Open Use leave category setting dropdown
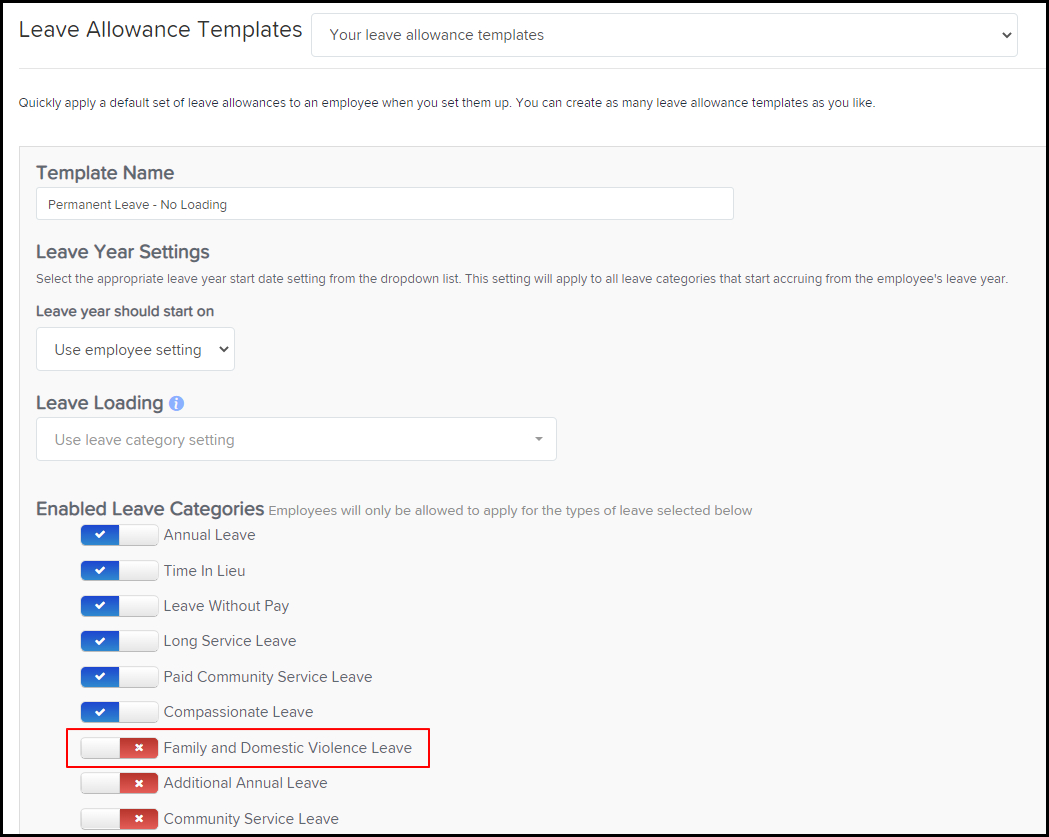This screenshot has height=837, width=1049. click(296, 440)
